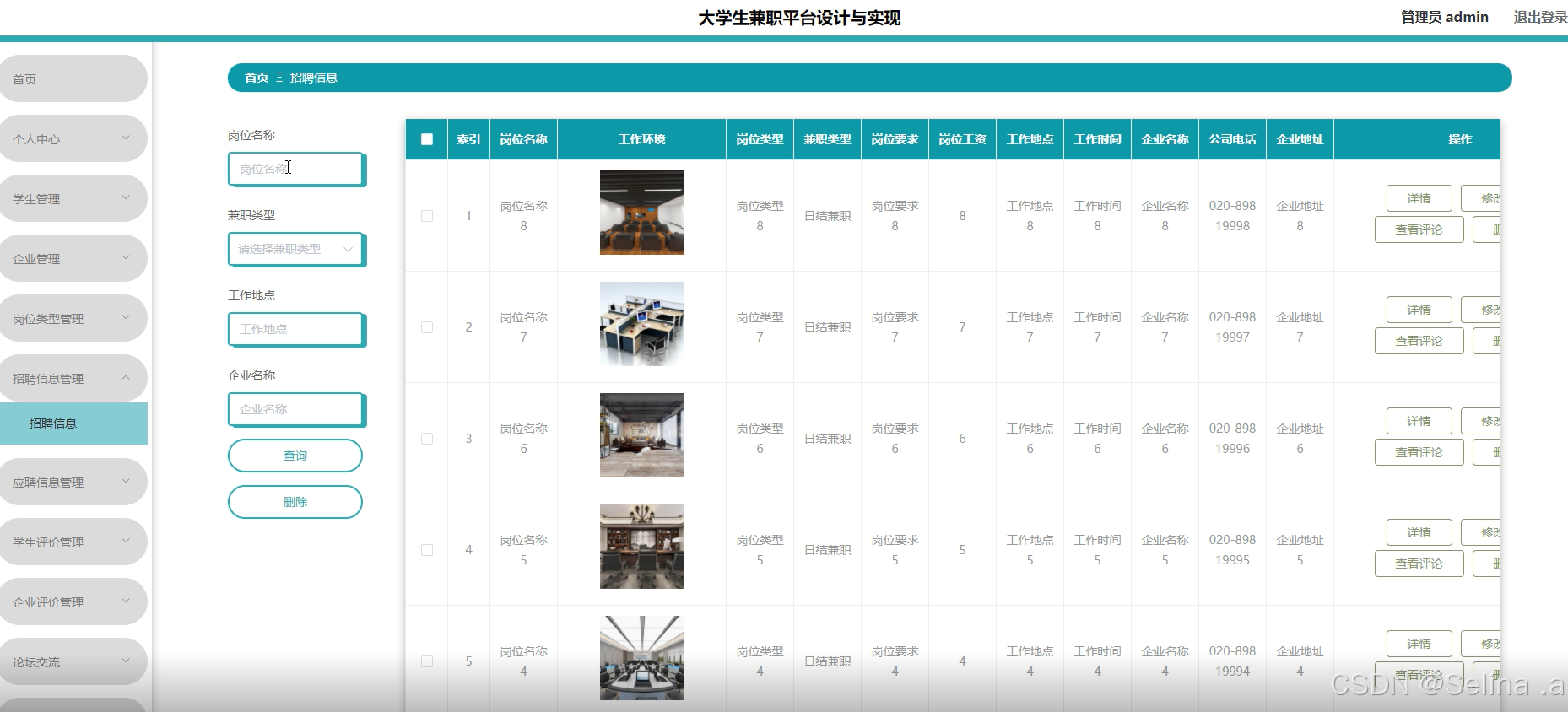Focus the 企业名称 search input
The height and width of the screenshot is (712, 1568).
pyautogui.click(x=295, y=409)
